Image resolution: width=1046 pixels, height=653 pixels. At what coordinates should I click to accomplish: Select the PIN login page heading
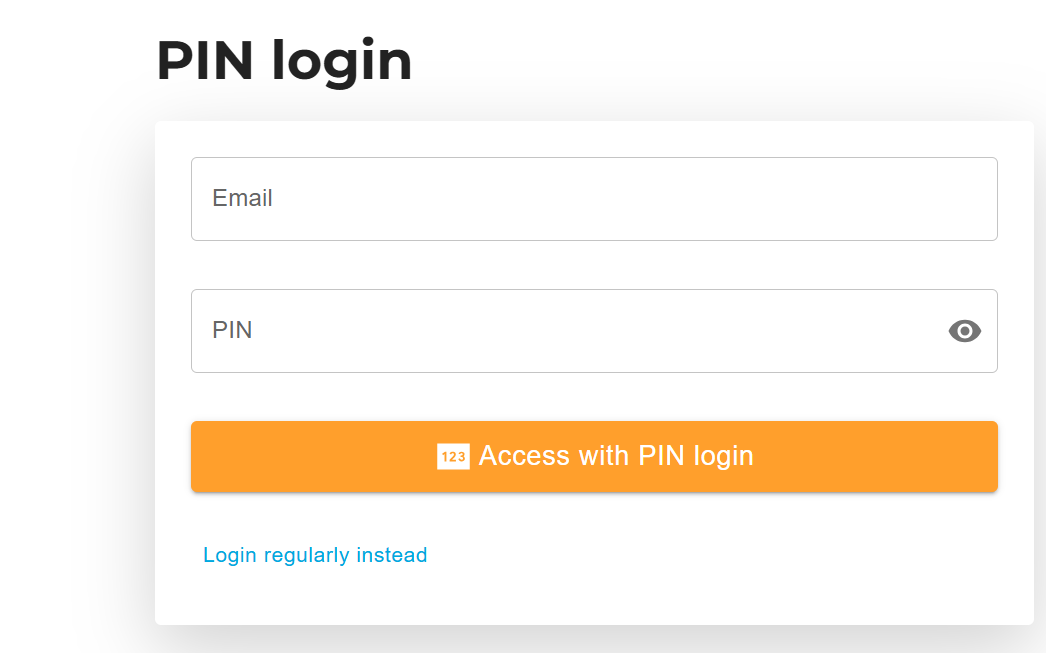point(284,61)
